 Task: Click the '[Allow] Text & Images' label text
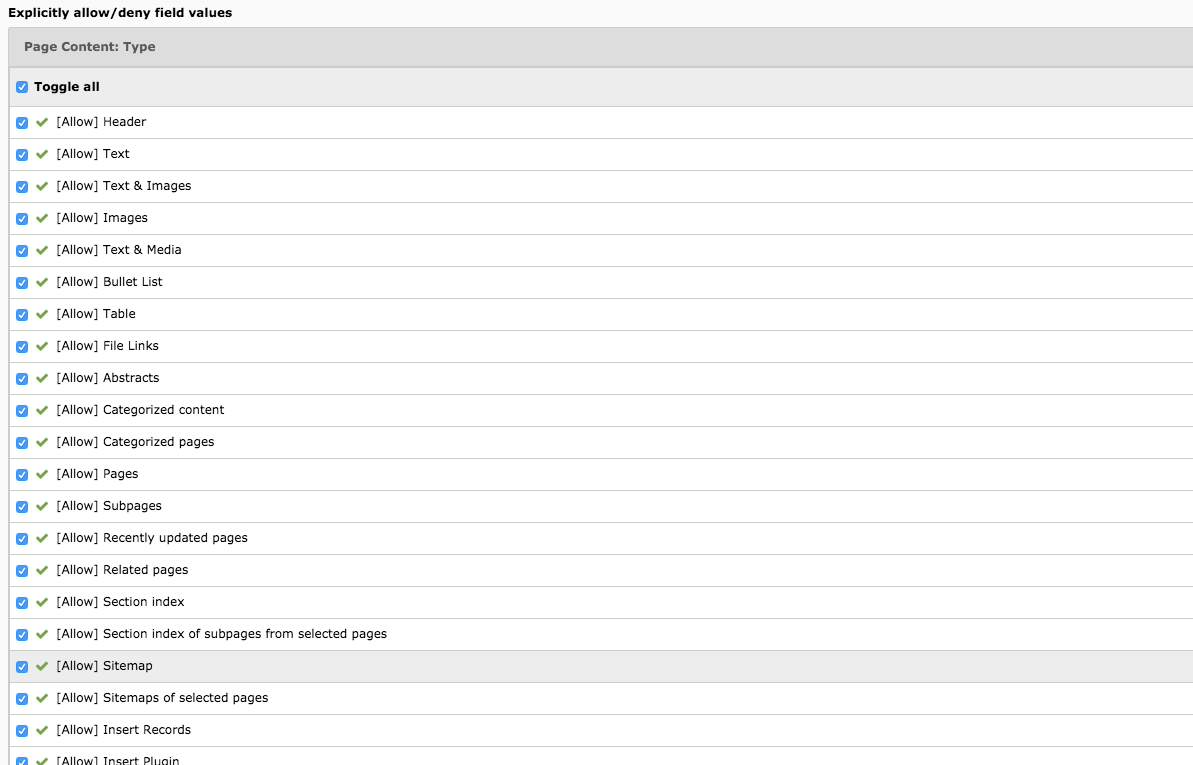[124, 186]
